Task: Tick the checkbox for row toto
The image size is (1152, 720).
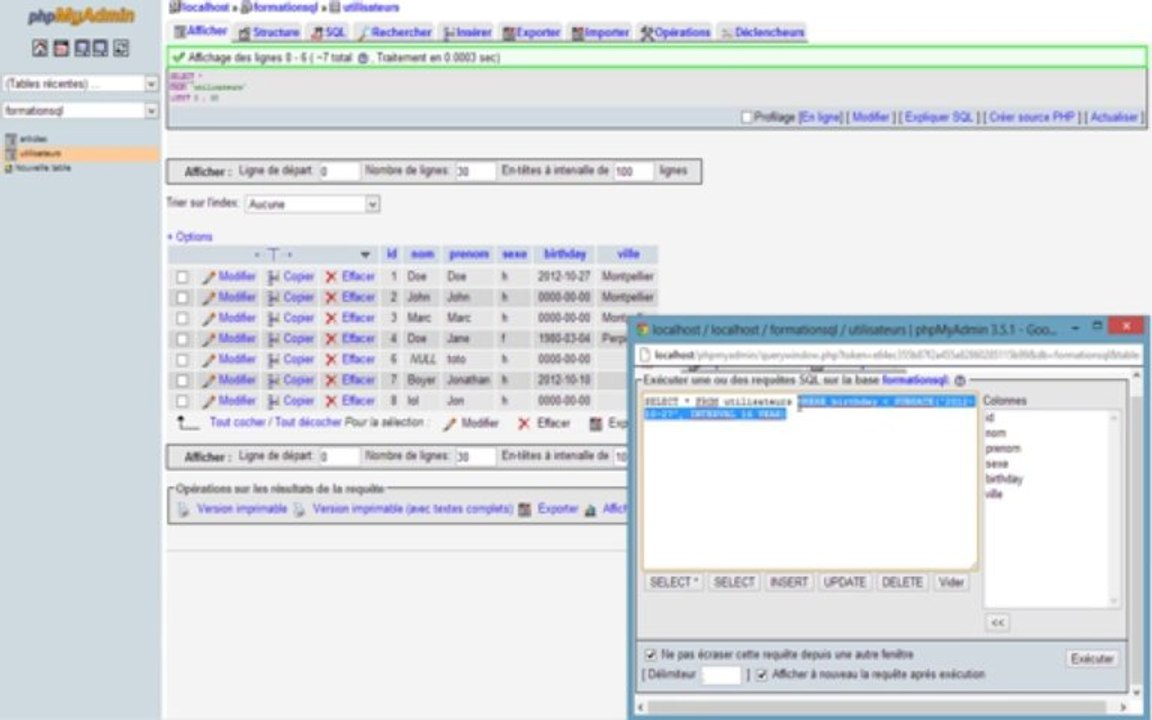Action: click(x=181, y=360)
